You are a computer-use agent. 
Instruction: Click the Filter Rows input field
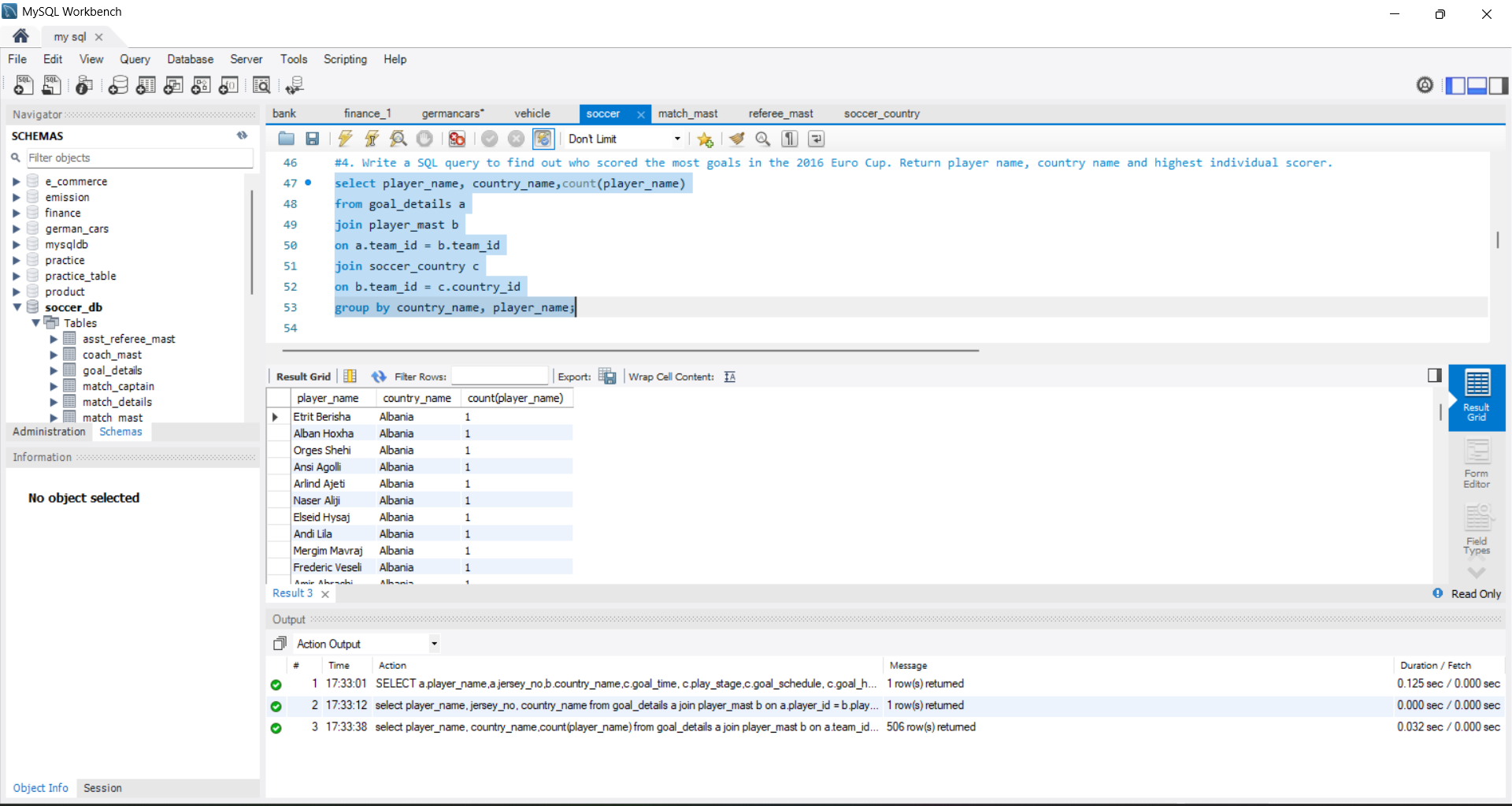pos(499,377)
